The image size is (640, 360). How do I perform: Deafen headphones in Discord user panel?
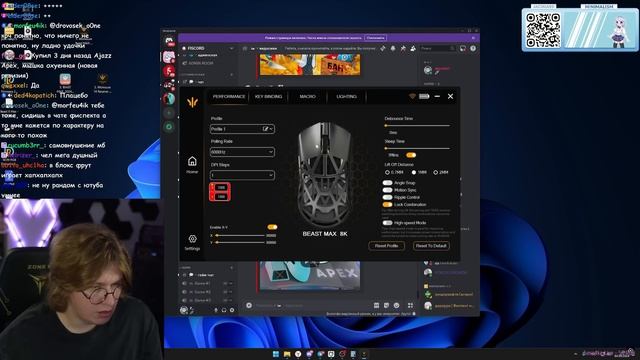(x=224, y=310)
